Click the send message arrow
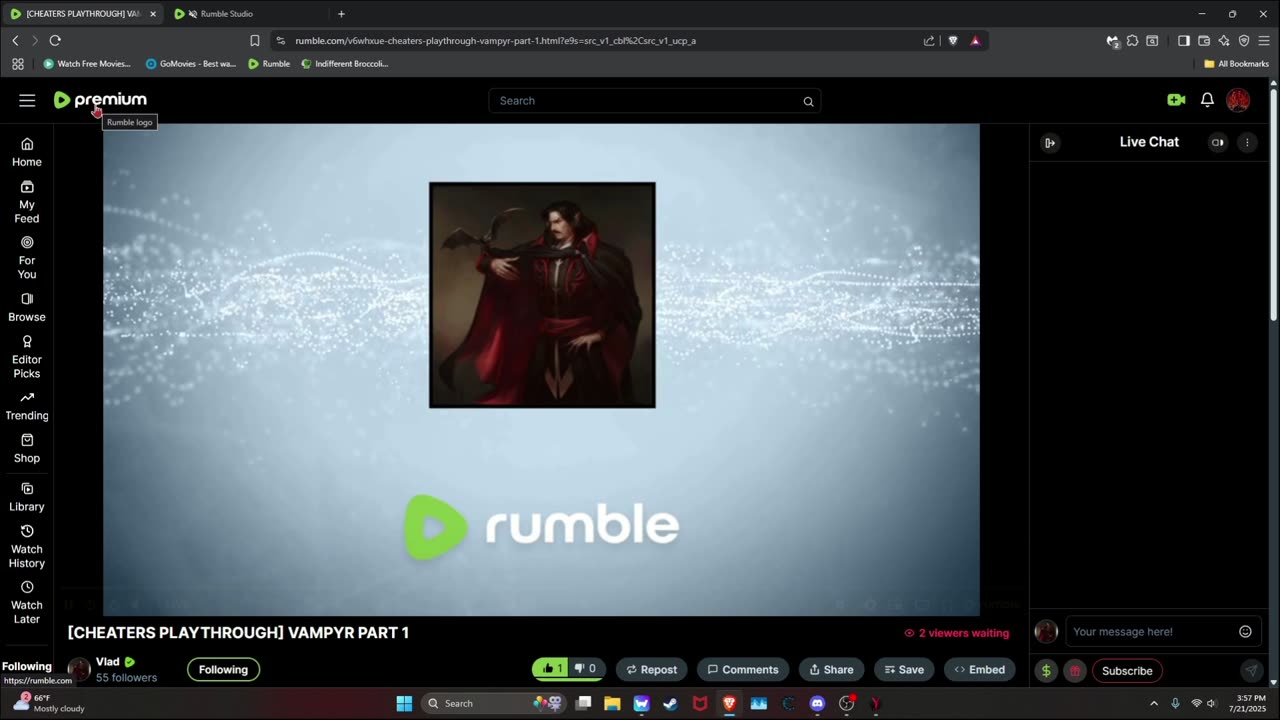The width and height of the screenshot is (1280, 720). (x=1250, y=671)
